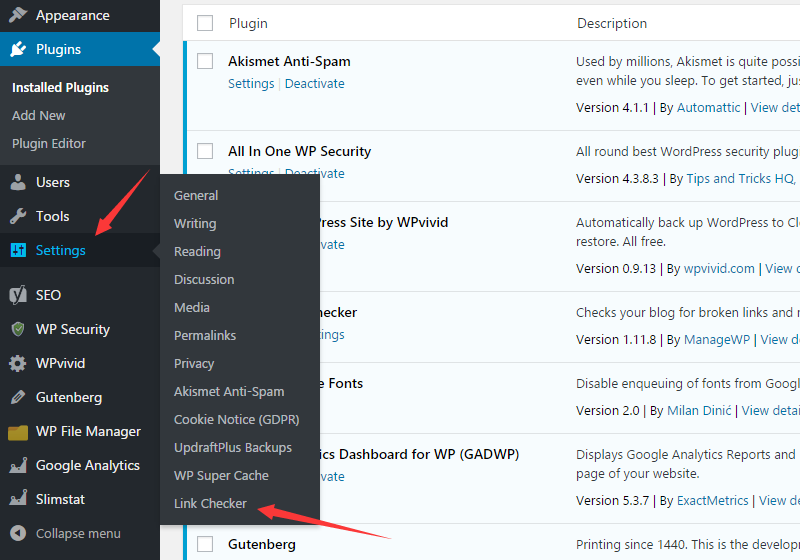The image size is (800, 560).
Task: Click the WPvivid gear icon
Action: point(18,363)
